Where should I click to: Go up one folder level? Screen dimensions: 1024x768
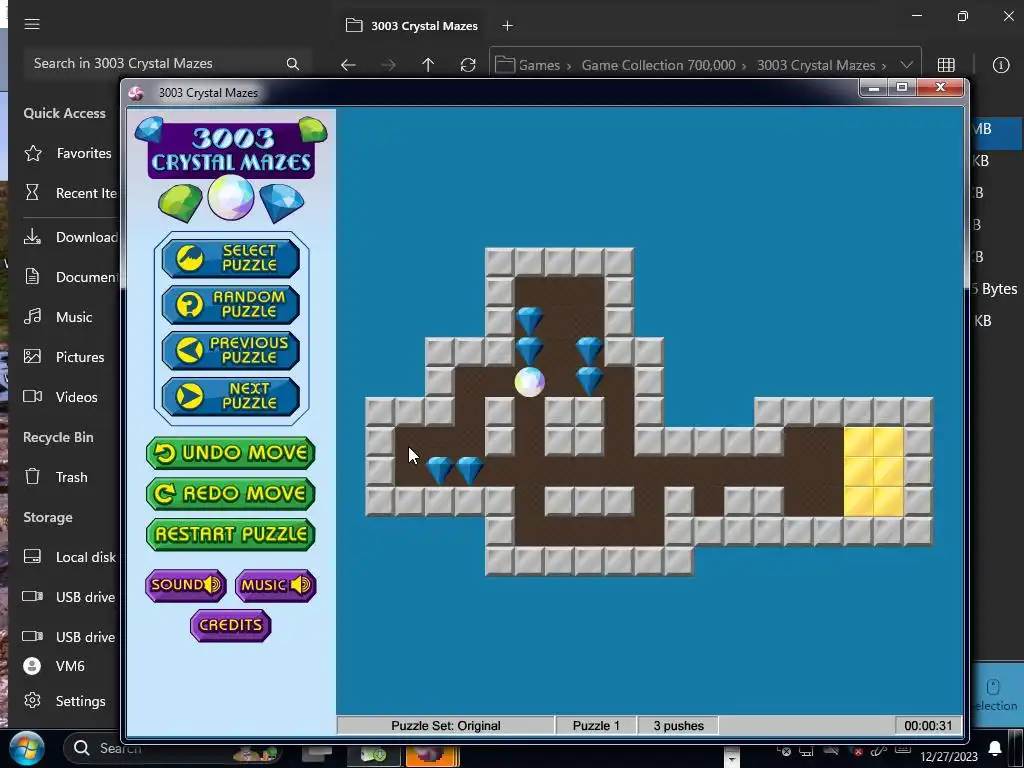point(428,65)
